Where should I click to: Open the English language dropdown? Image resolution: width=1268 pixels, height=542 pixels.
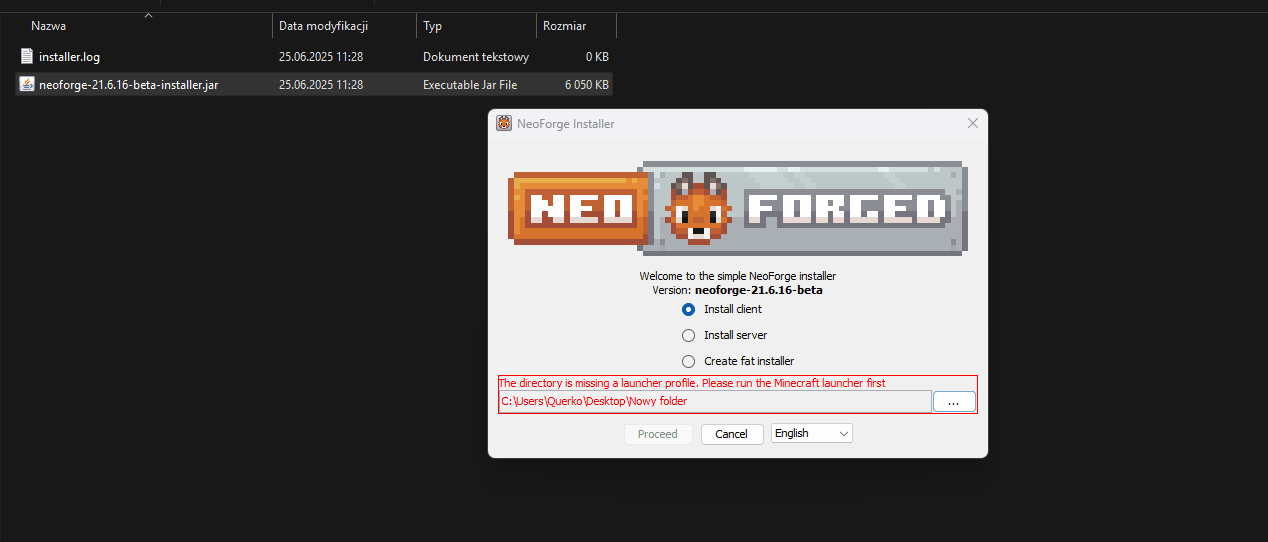click(811, 434)
